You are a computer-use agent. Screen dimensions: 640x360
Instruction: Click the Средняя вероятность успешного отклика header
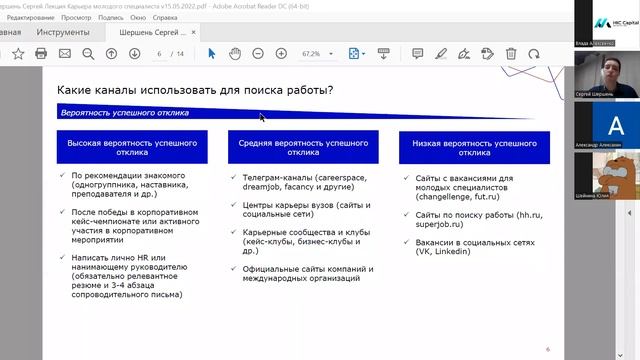coord(303,147)
